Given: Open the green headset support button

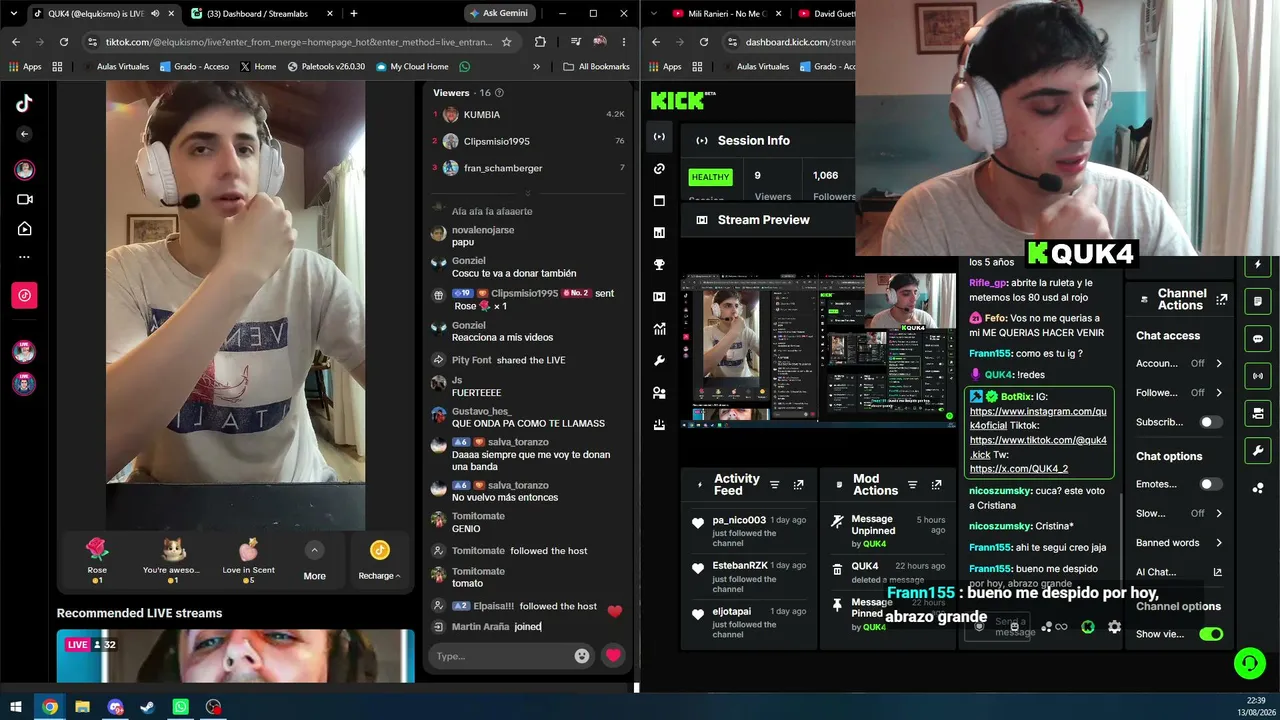Looking at the screenshot, I should (x=1249, y=662).
